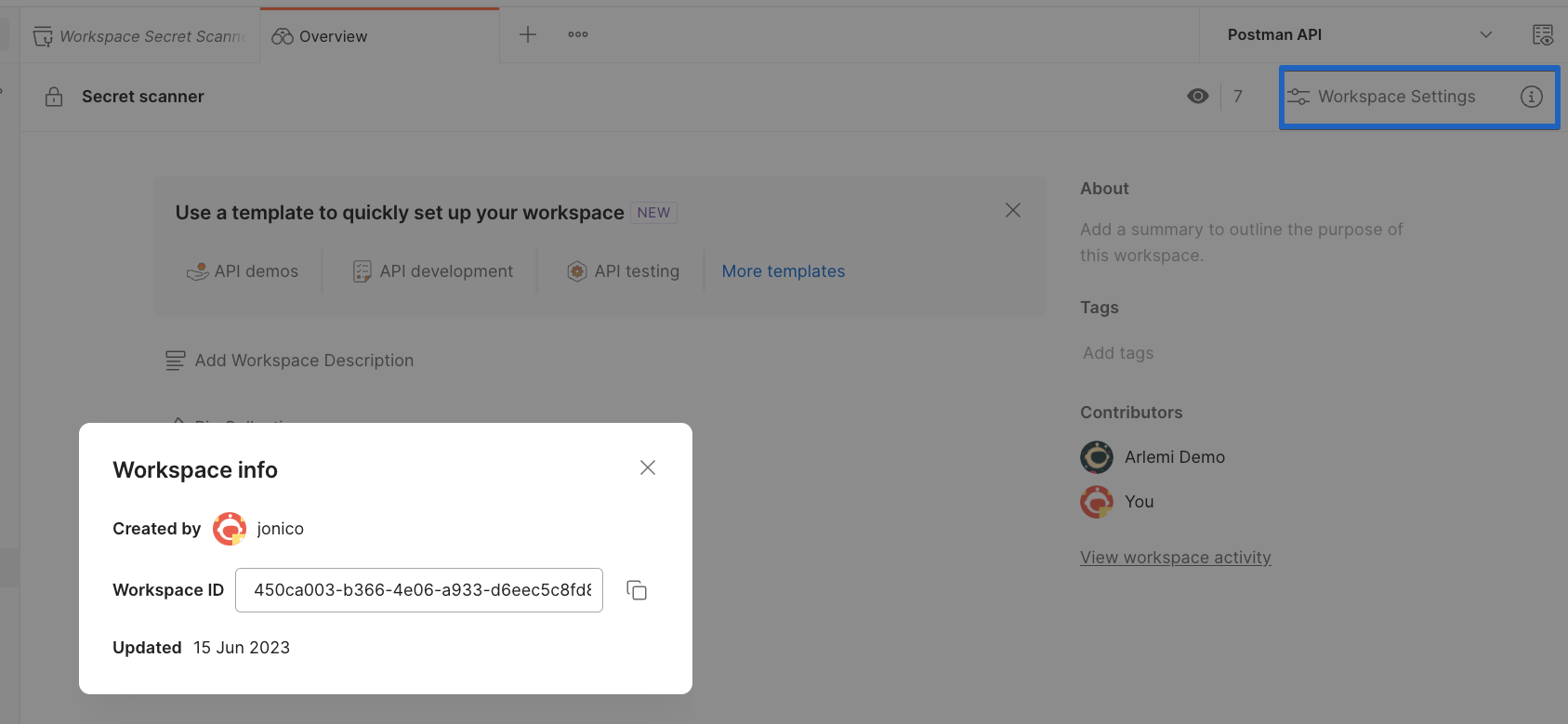
Task: Choose the API demos template
Action: pos(243,271)
